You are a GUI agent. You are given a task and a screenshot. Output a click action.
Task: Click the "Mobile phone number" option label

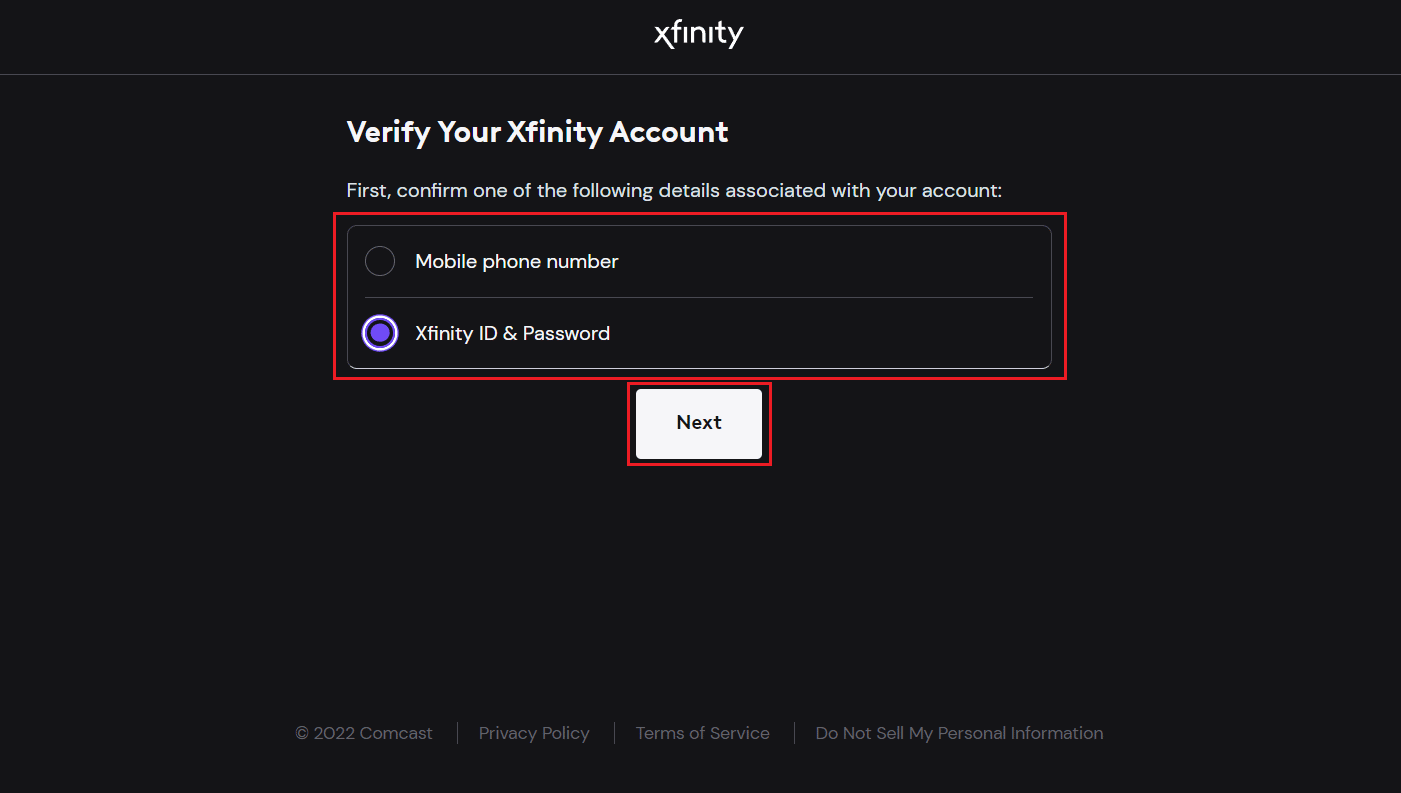pyautogui.click(x=516, y=262)
